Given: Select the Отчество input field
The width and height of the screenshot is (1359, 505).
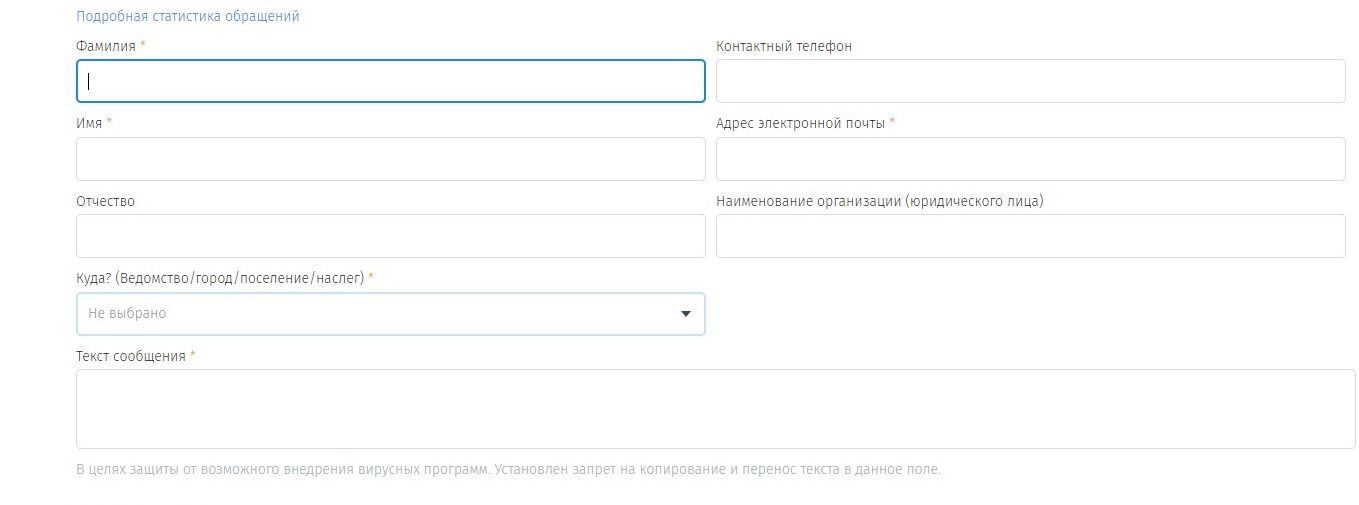Looking at the screenshot, I should 391,236.
